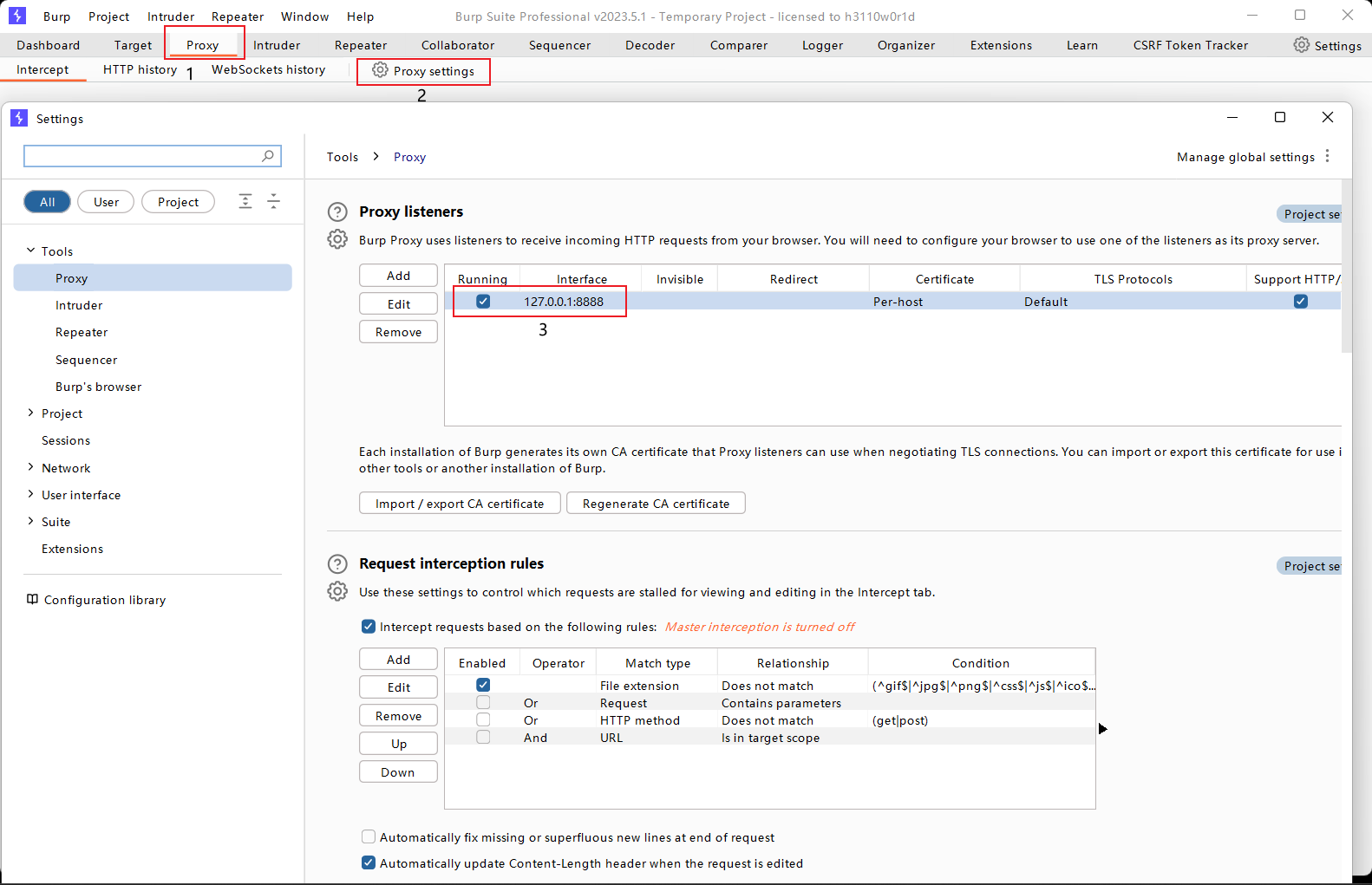Select Burp's browser in the tree

(x=98, y=387)
